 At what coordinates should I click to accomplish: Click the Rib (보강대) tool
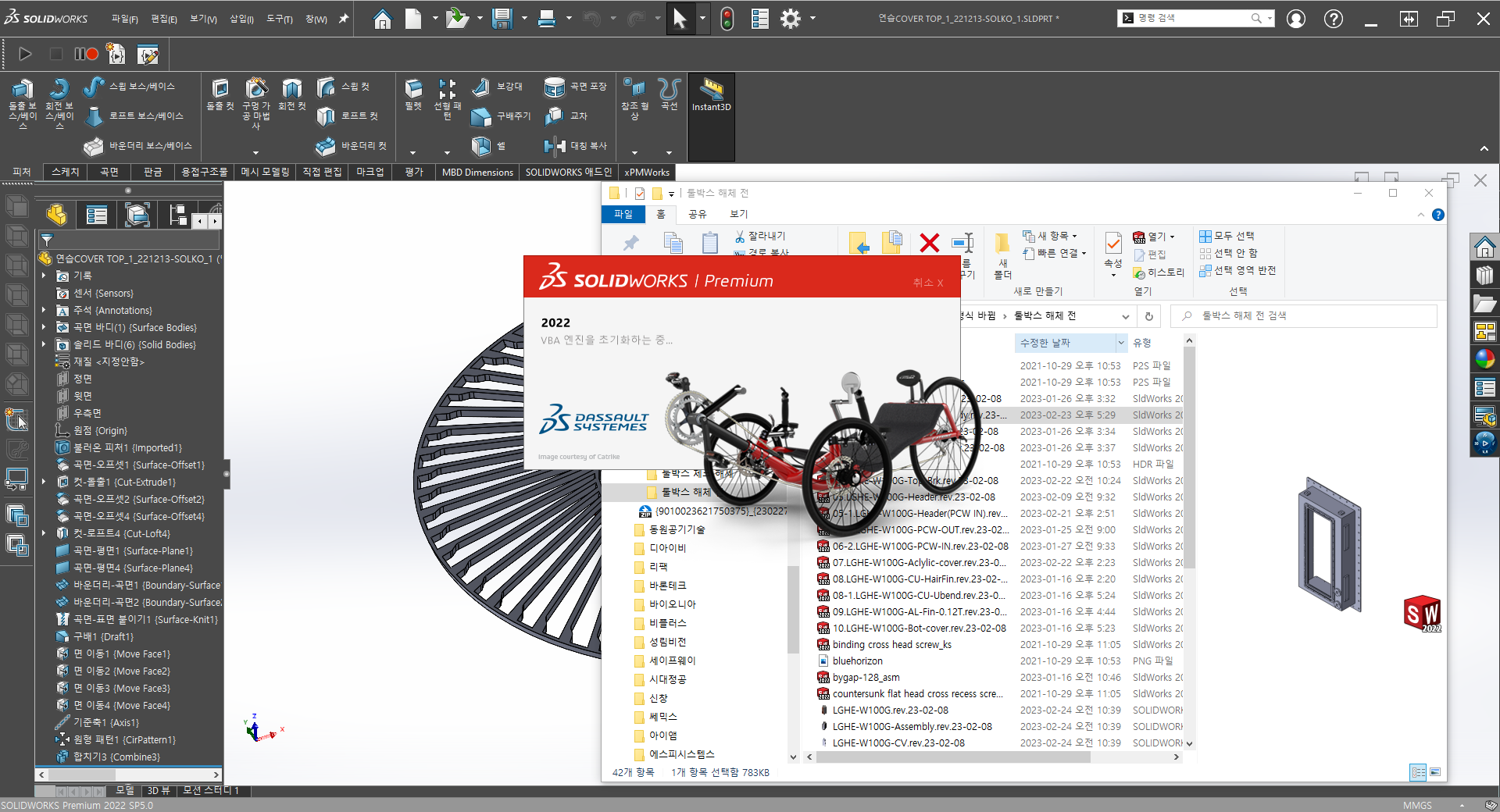pyautogui.click(x=497, y=87)
